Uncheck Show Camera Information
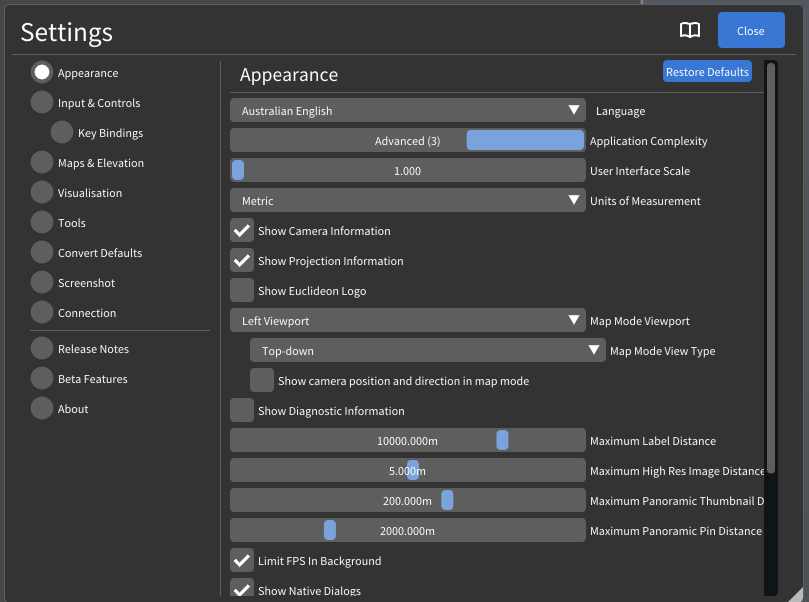Viewport: 809px width, 602px height. [242, 230]
